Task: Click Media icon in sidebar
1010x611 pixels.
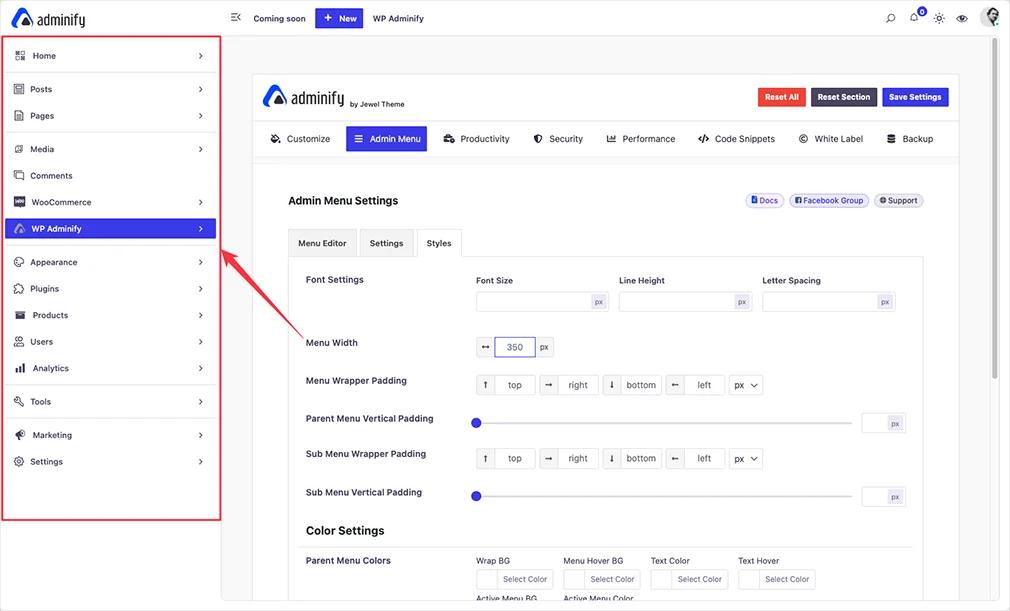Action: pos(19,149)
